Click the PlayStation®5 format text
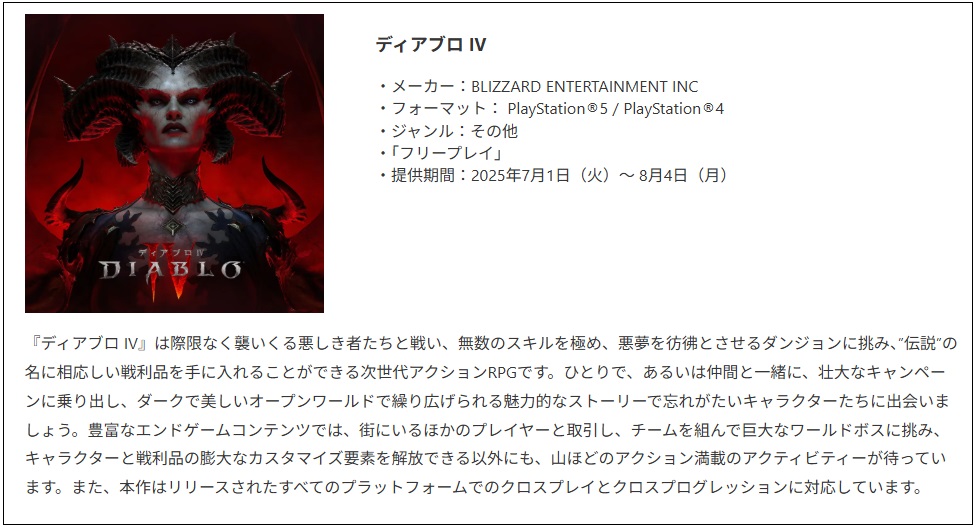This screenshot has width=976, height=527. [x=558, y=109]
